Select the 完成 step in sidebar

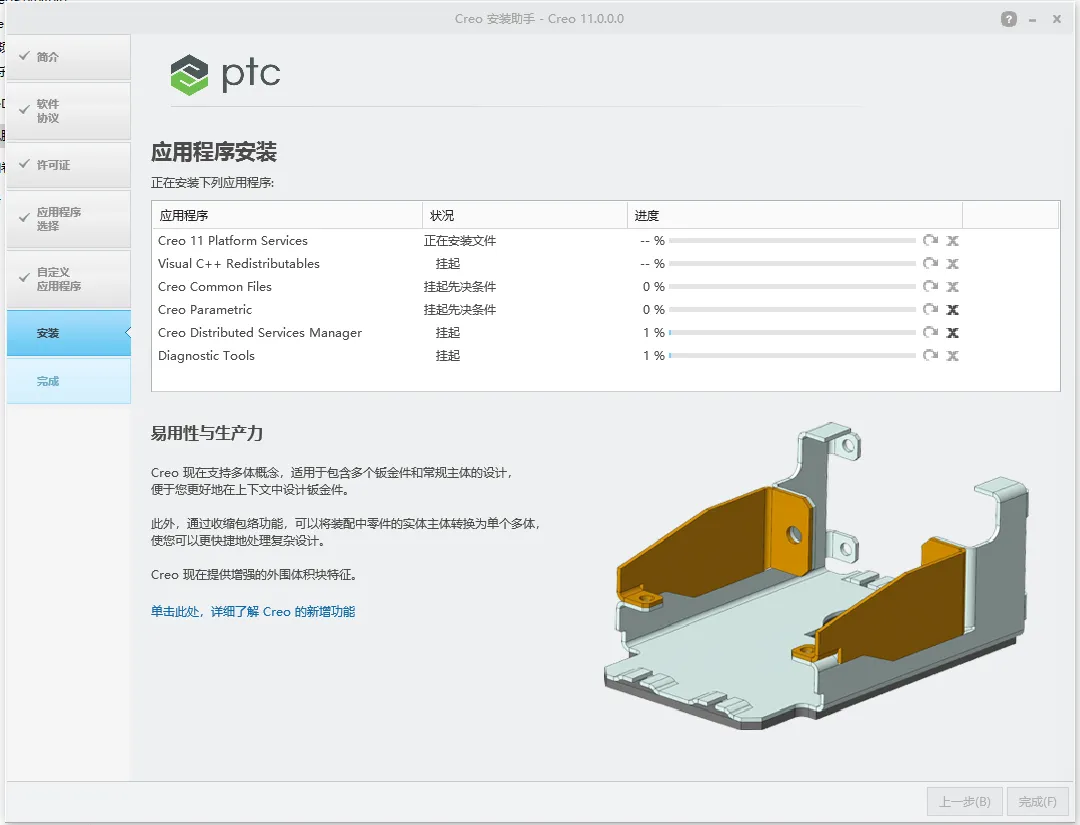[68, 381]
